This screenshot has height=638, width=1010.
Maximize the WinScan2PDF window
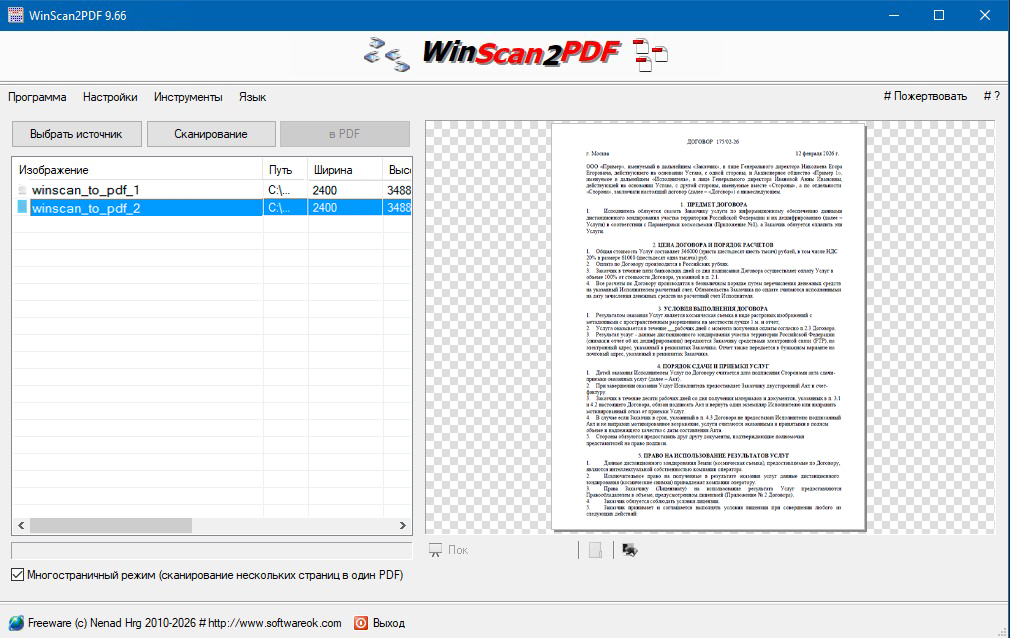939,15
